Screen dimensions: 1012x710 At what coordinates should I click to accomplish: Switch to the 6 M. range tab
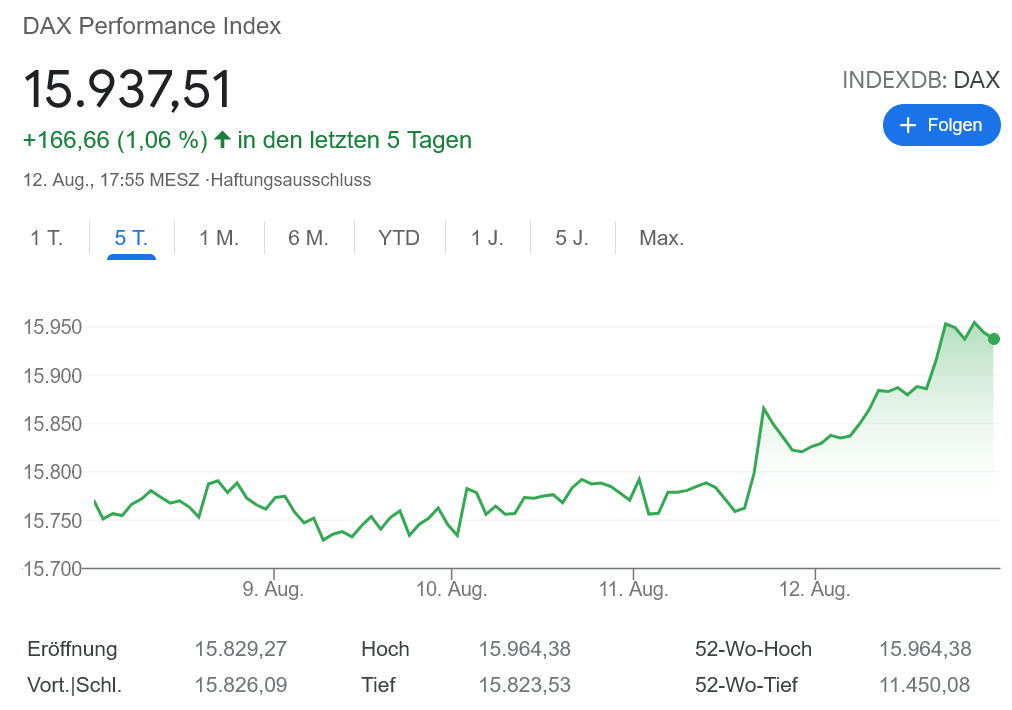[308, 238]
